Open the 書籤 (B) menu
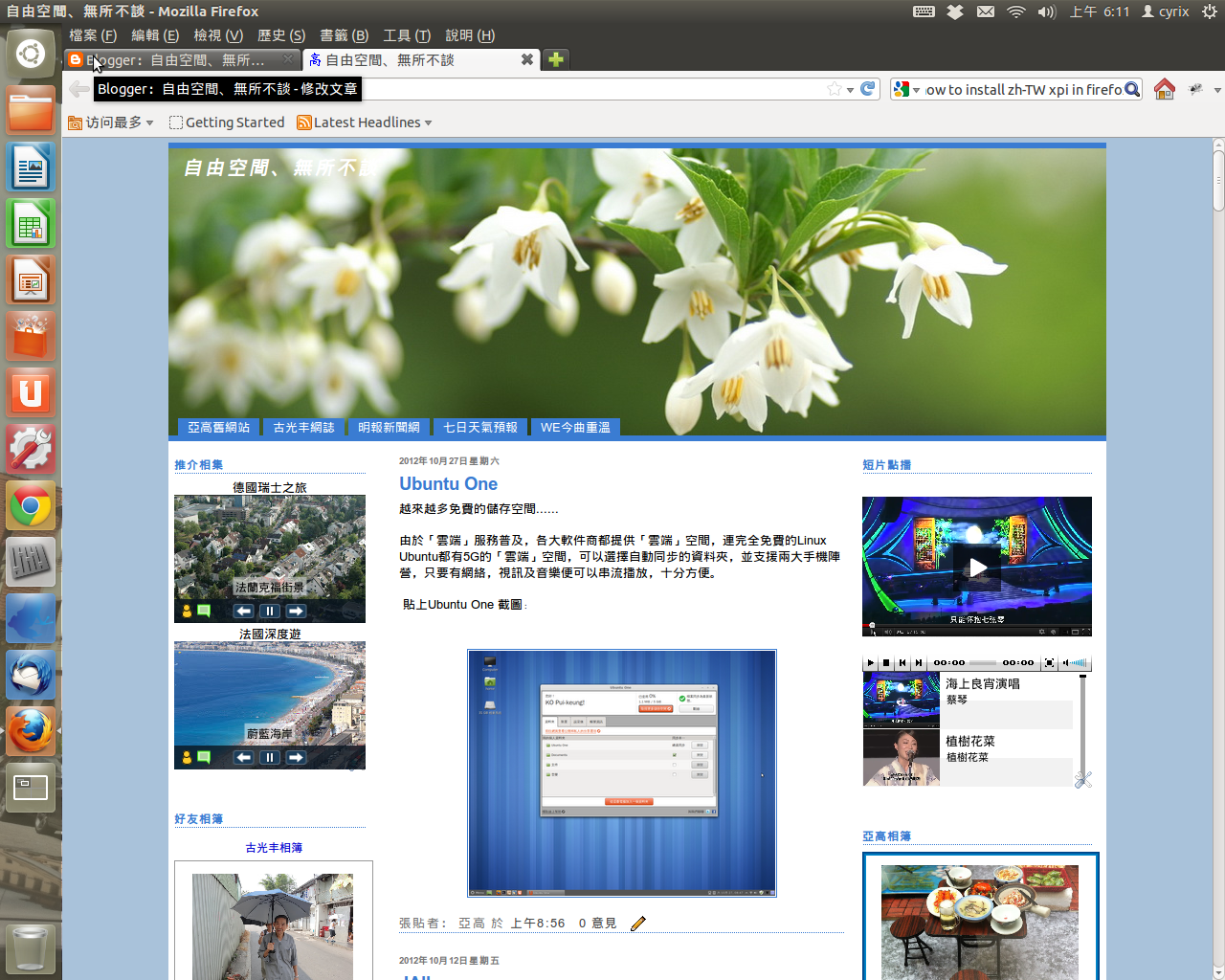This screenshot has height=980, width=1225. click(x=344, y=35)
